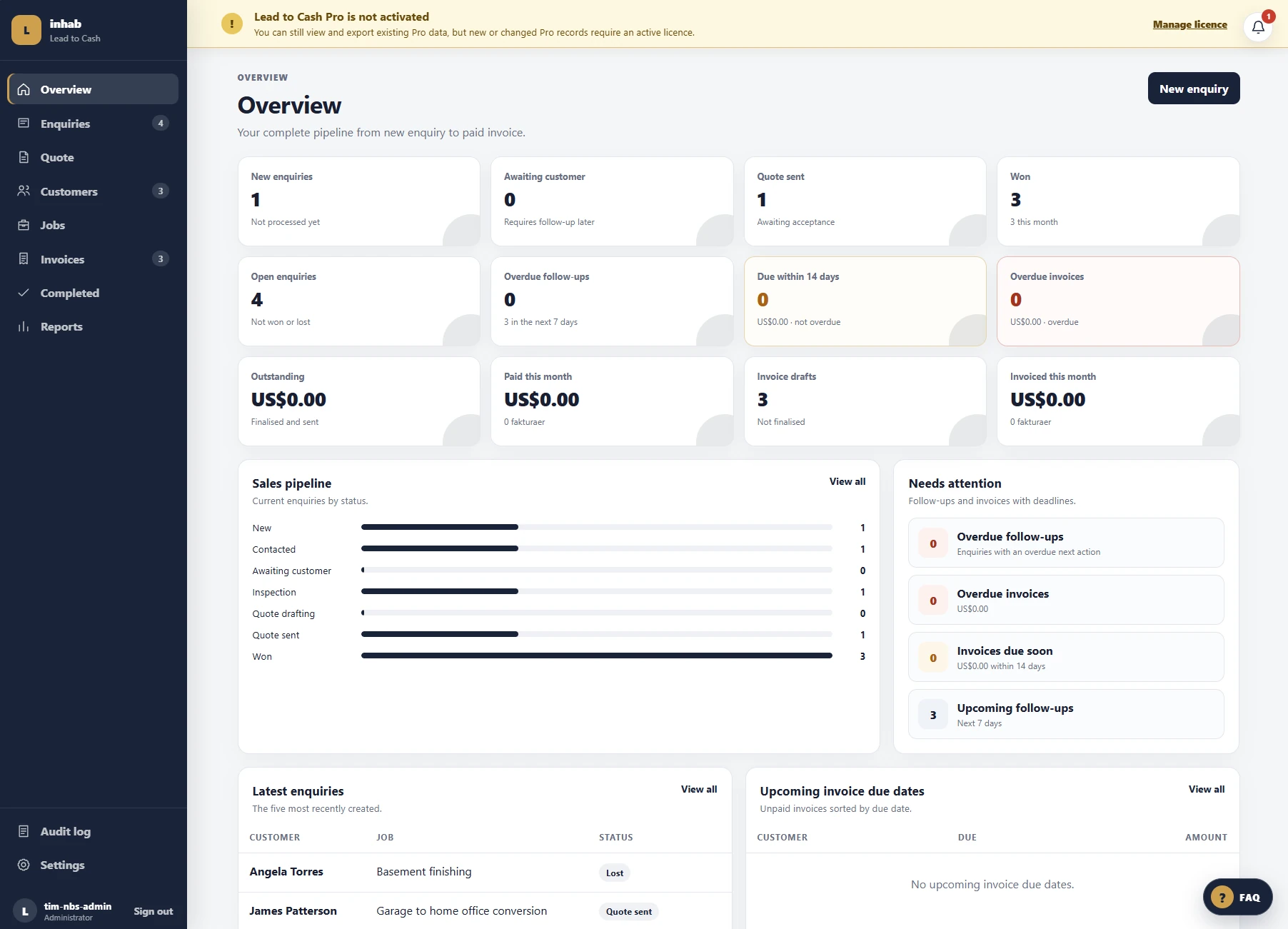Click the warning icon in licence banner
This screenshot has height=929, width=1288.
[x=231, y=24]
